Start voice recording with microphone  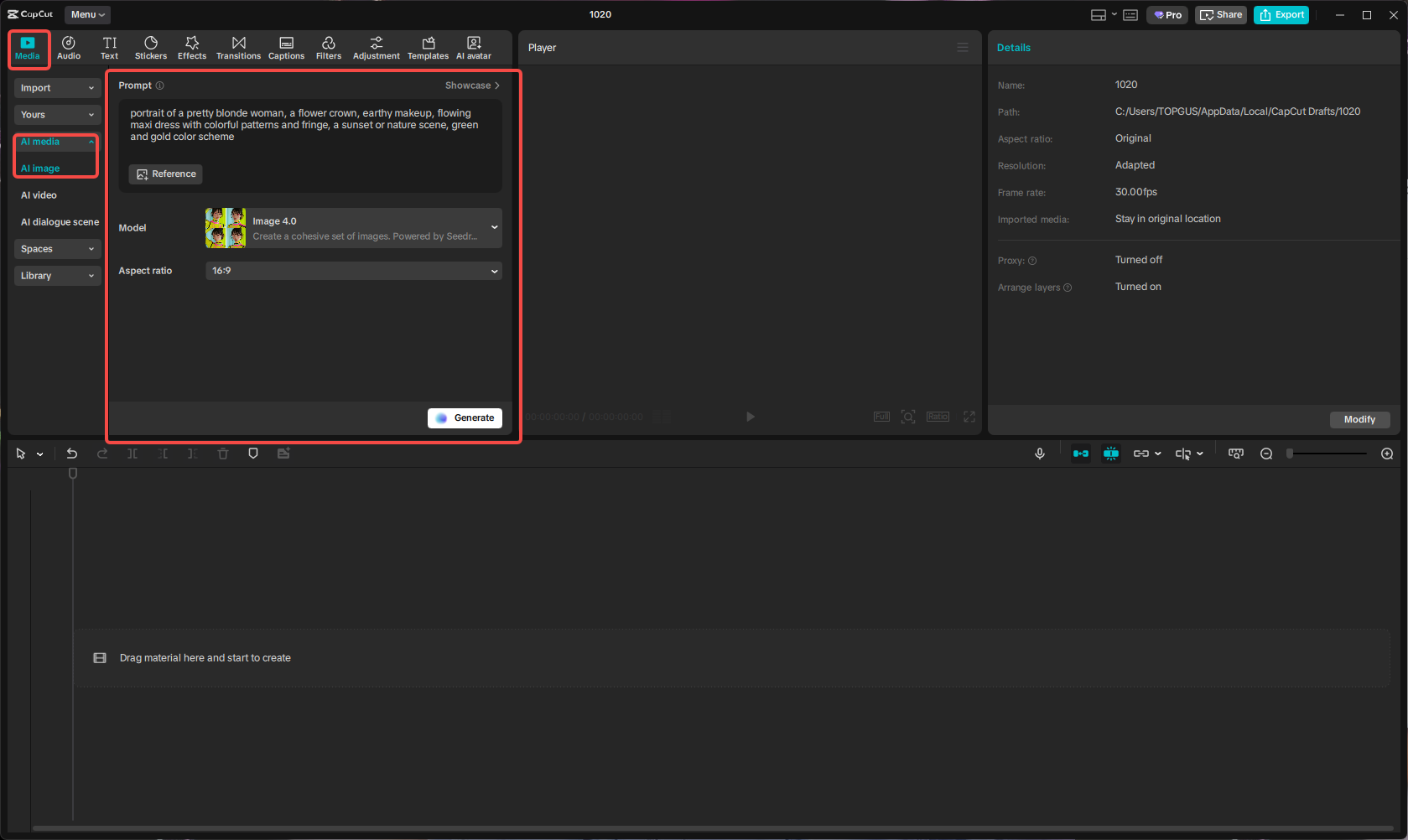pyautogui.click(x=1040, y=454)
